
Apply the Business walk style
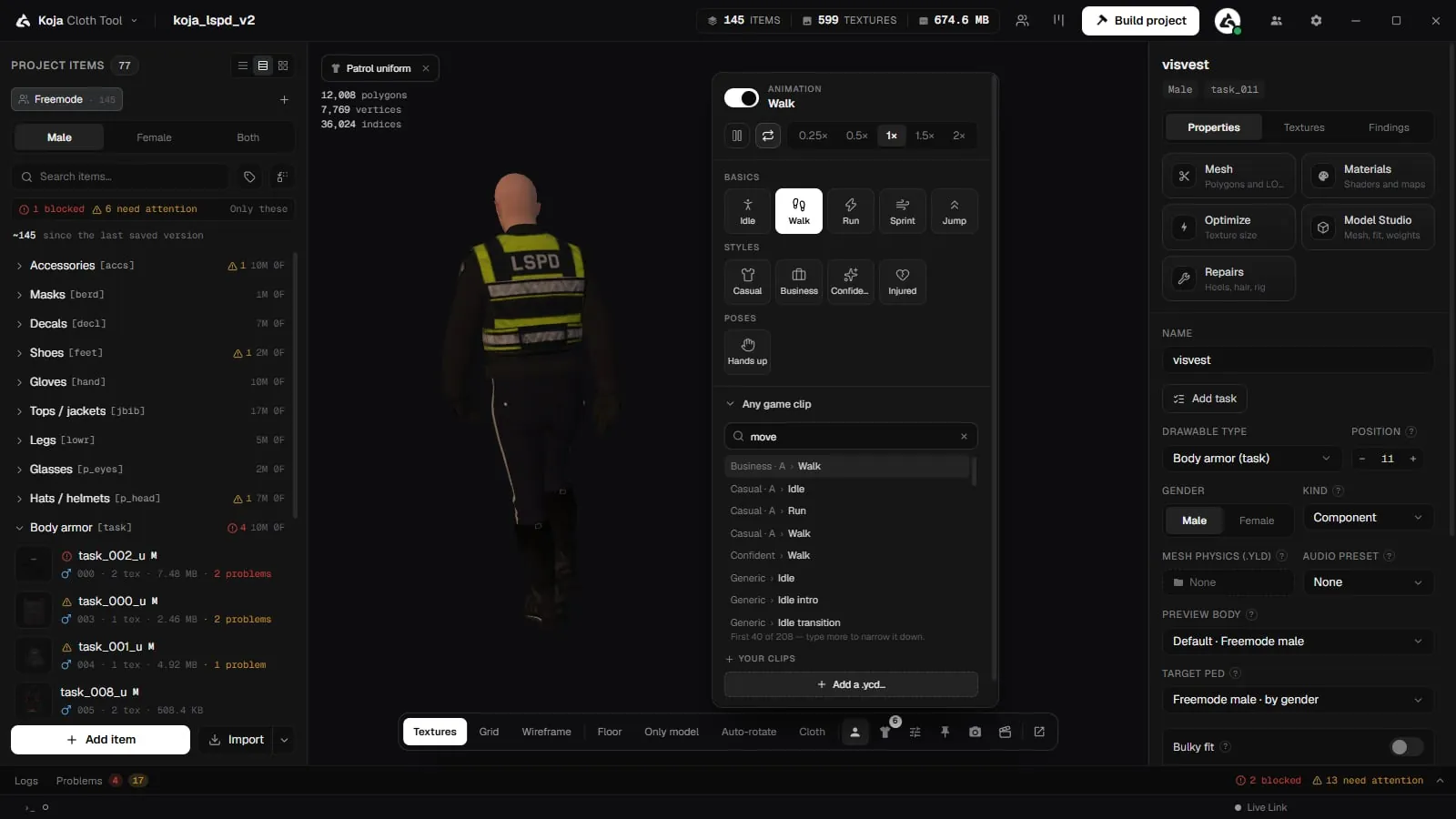click(x=799, y=281)
